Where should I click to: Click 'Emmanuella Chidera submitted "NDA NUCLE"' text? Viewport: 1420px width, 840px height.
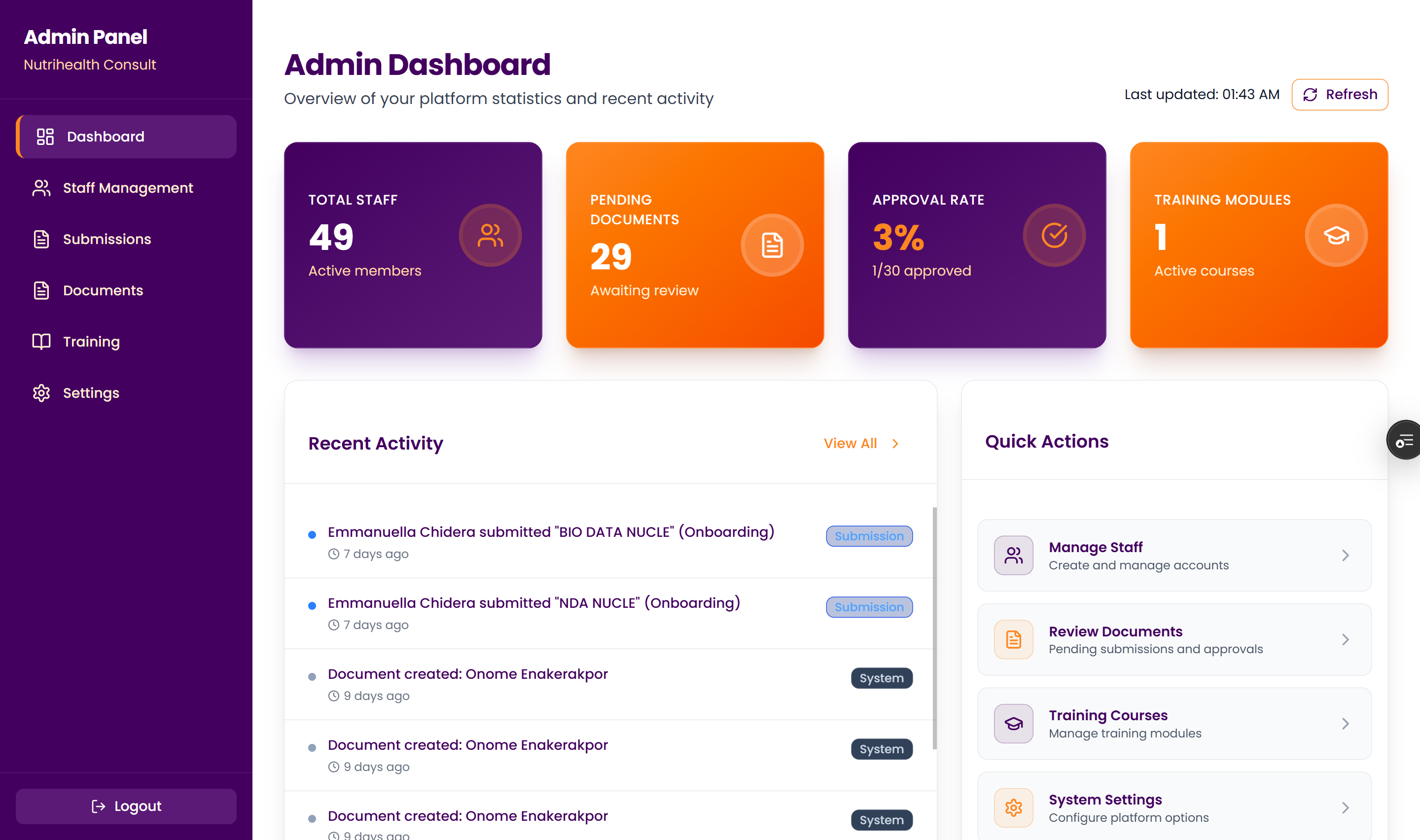click(484, 603)
